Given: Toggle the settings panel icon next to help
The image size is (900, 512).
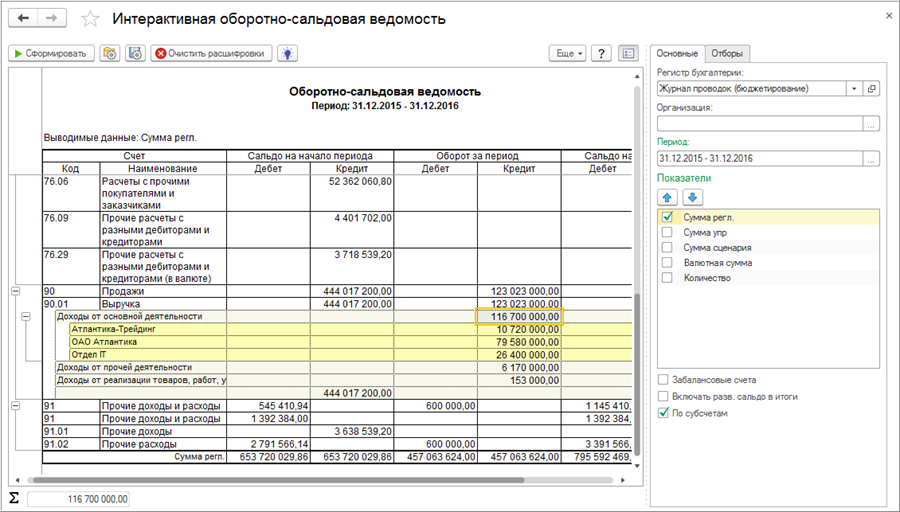Looking at the screenshot, I should (629, 53).
